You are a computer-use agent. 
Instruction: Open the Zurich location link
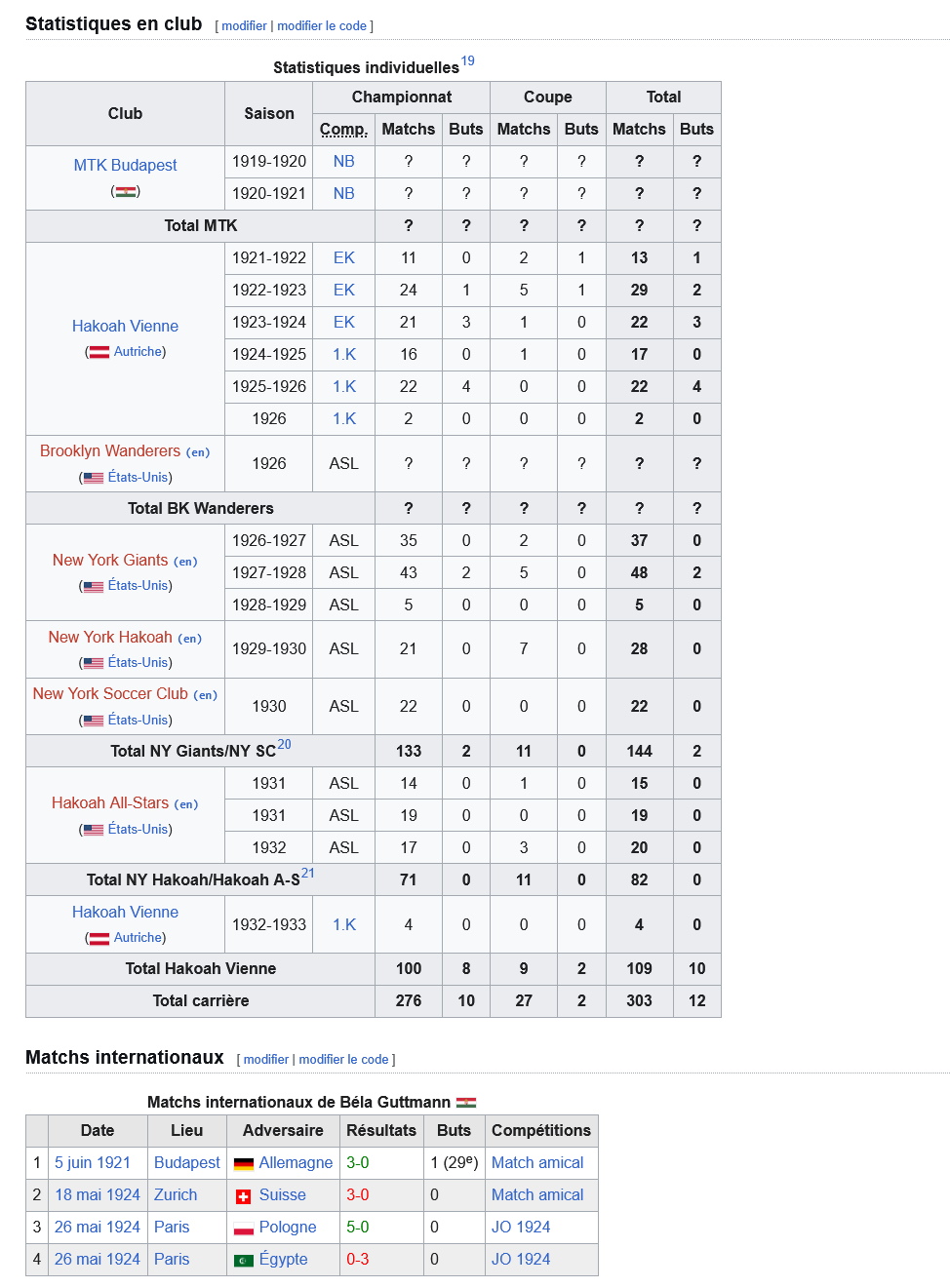tap(176, 1194)
